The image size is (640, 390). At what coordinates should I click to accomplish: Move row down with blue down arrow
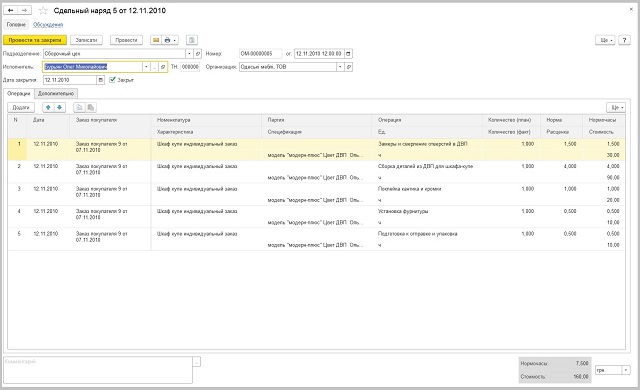pyautogui.click(x=60, y=107)
